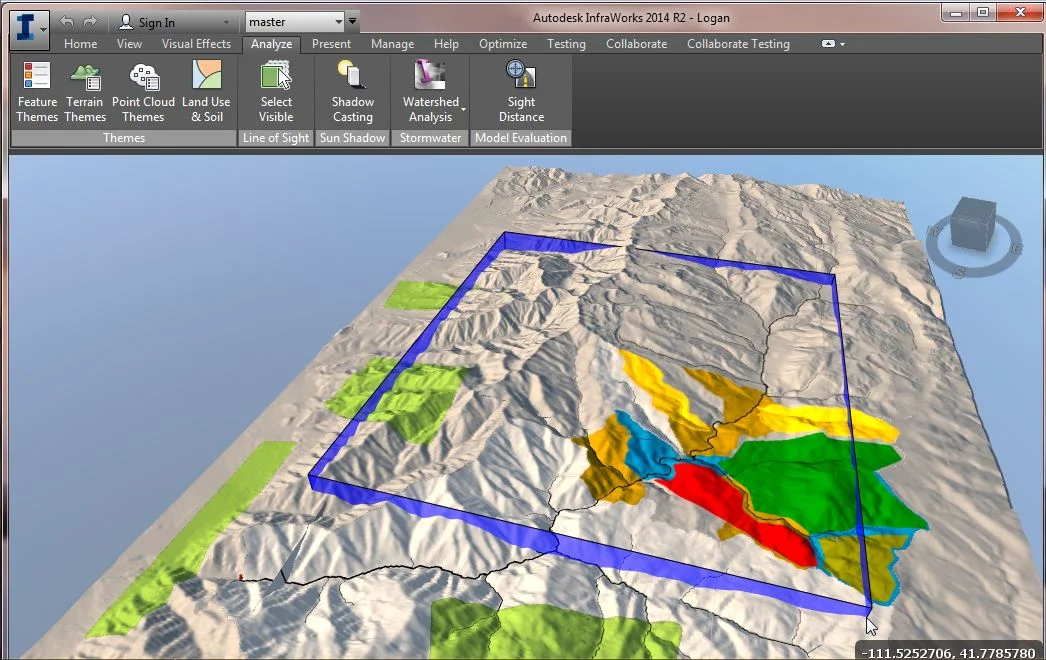Open Feature Themes tool

pos(37,92)
